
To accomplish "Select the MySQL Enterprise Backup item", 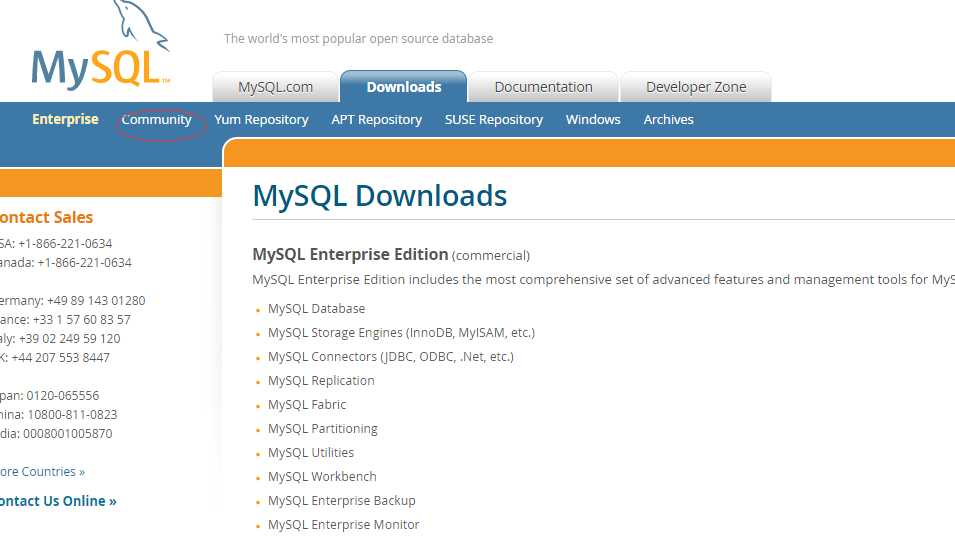I will point(342,500).
